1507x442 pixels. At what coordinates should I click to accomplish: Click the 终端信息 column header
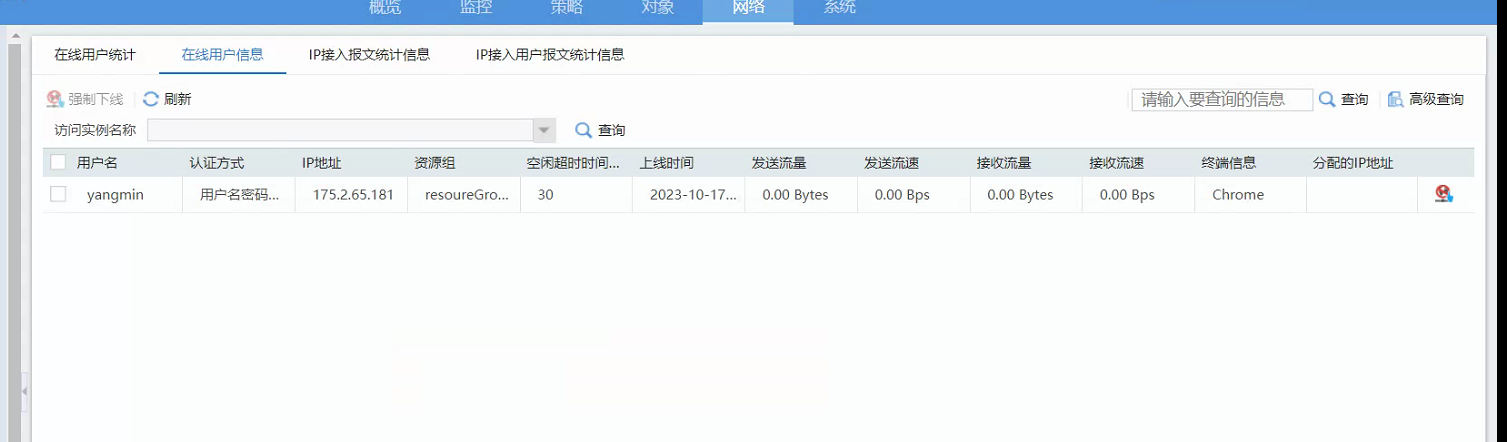click(1229, 162)
